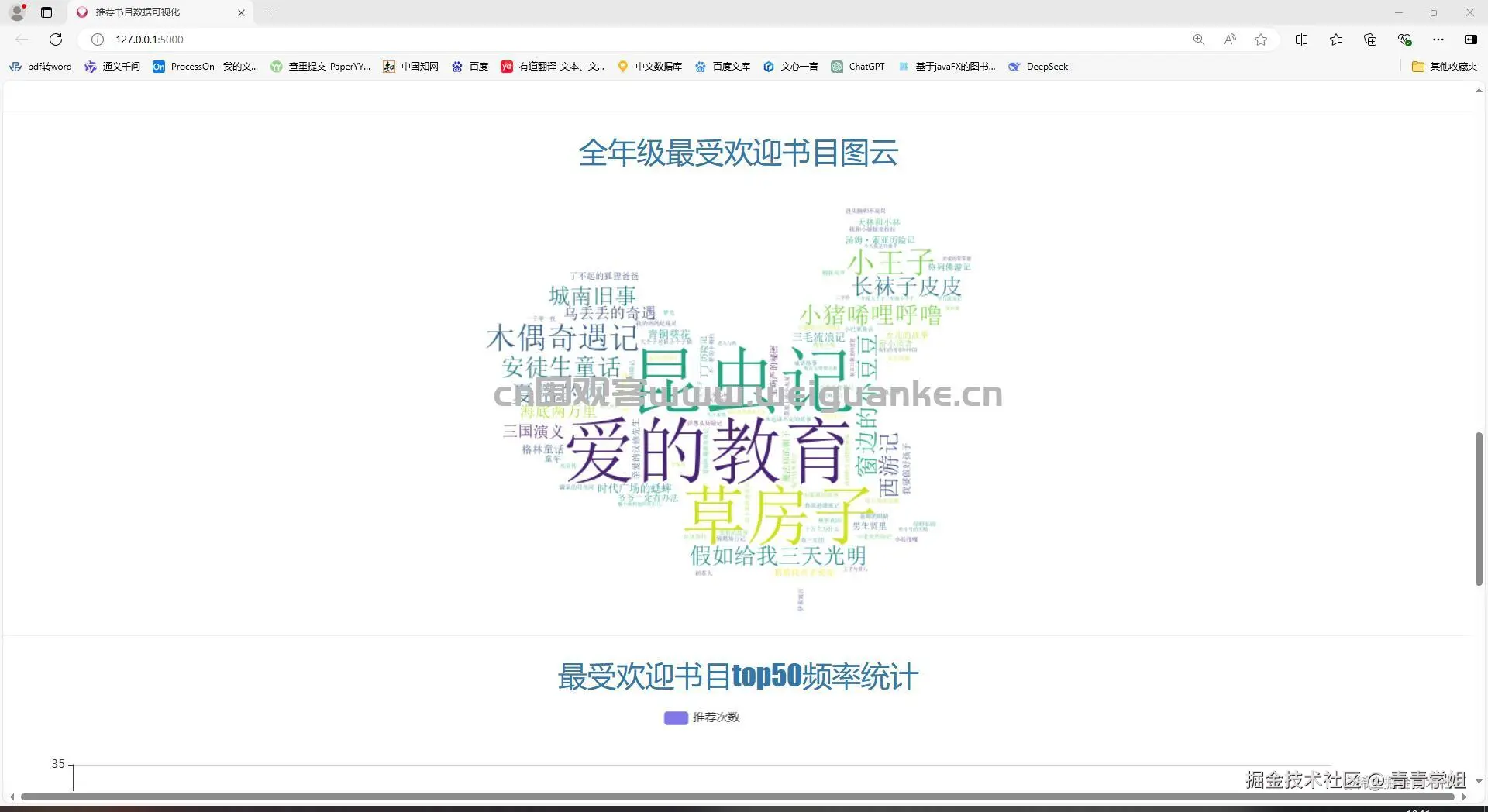Open browser essentials heart icon
This screenshot has width=1488, height=812.
coord(1404,40)
